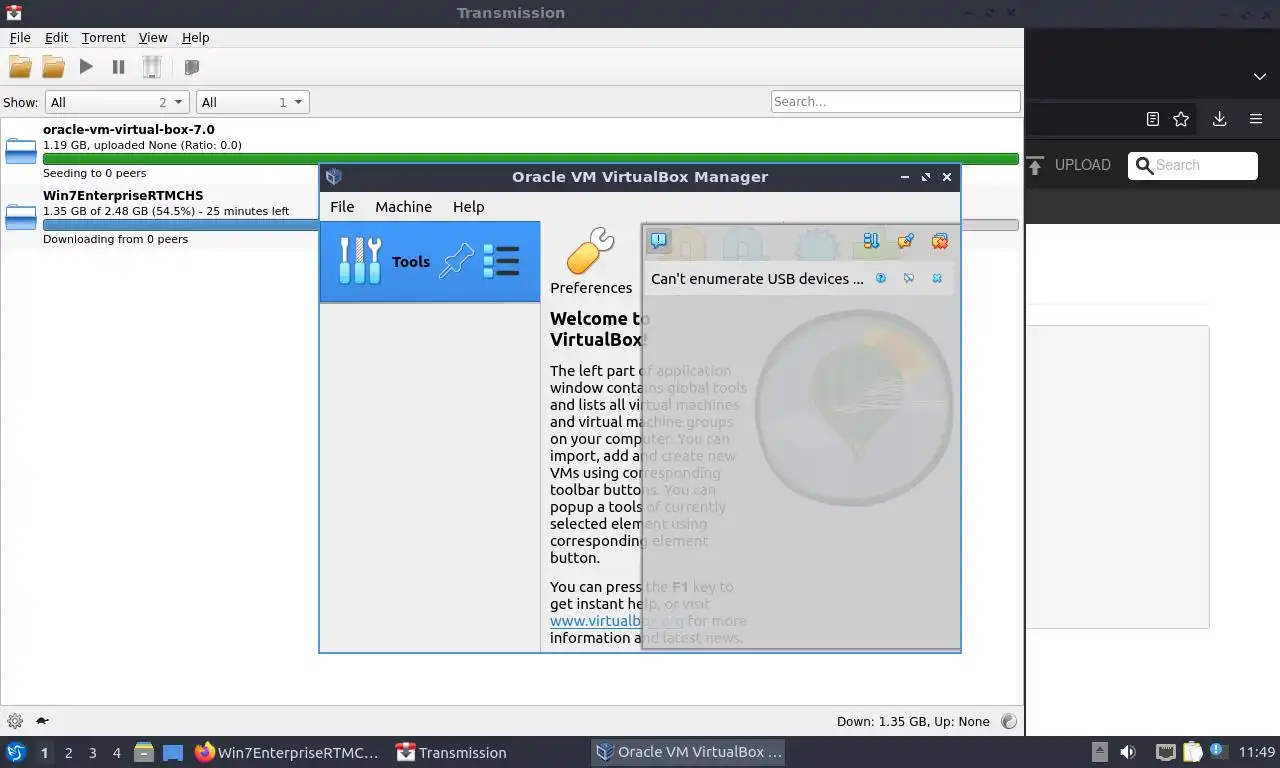This screenshot has height=768, width=1280.
Task: Open the www.virtualbox.org link
Action: tap(616, 620)
